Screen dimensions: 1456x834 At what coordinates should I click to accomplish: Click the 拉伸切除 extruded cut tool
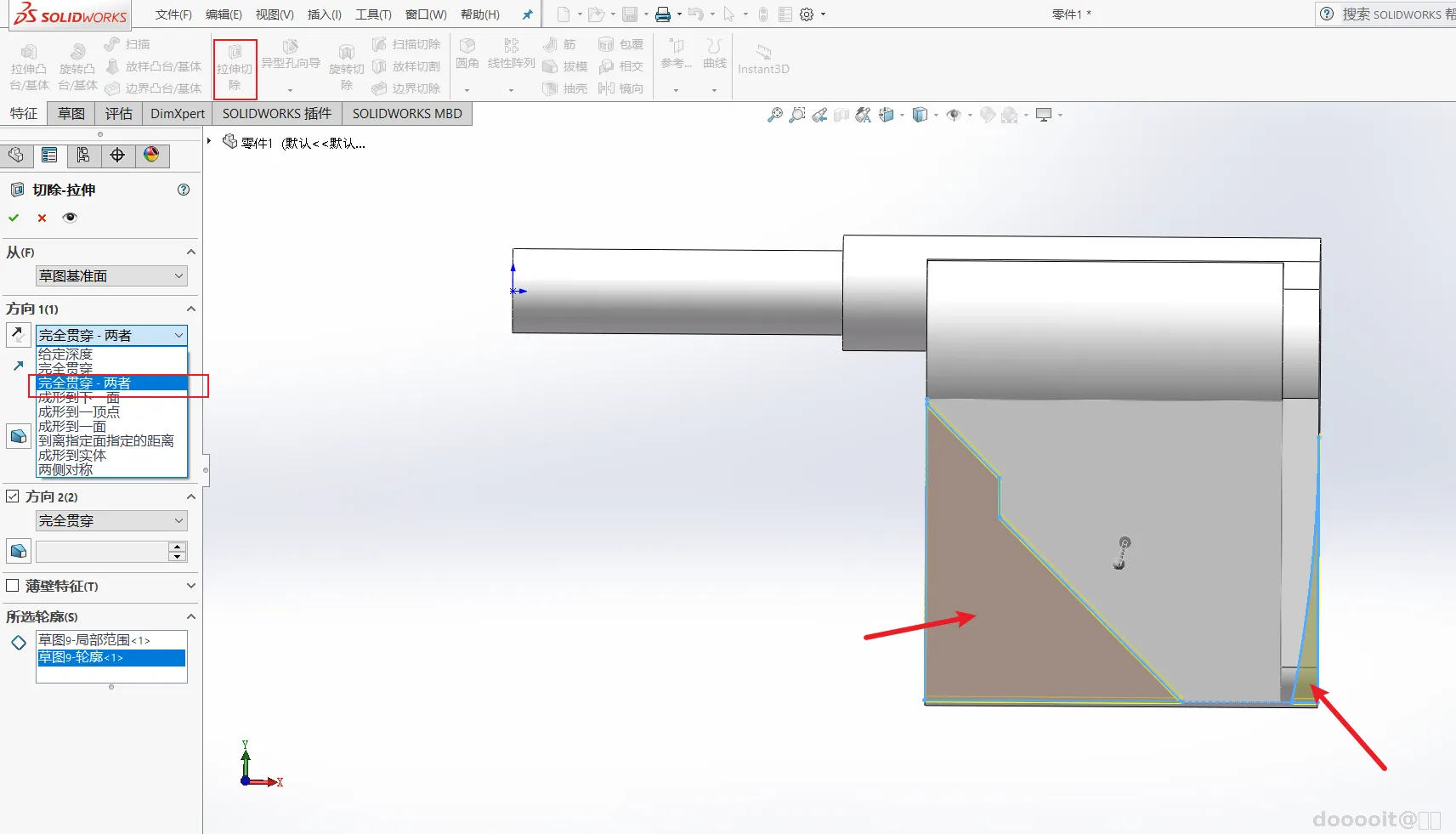235,68
